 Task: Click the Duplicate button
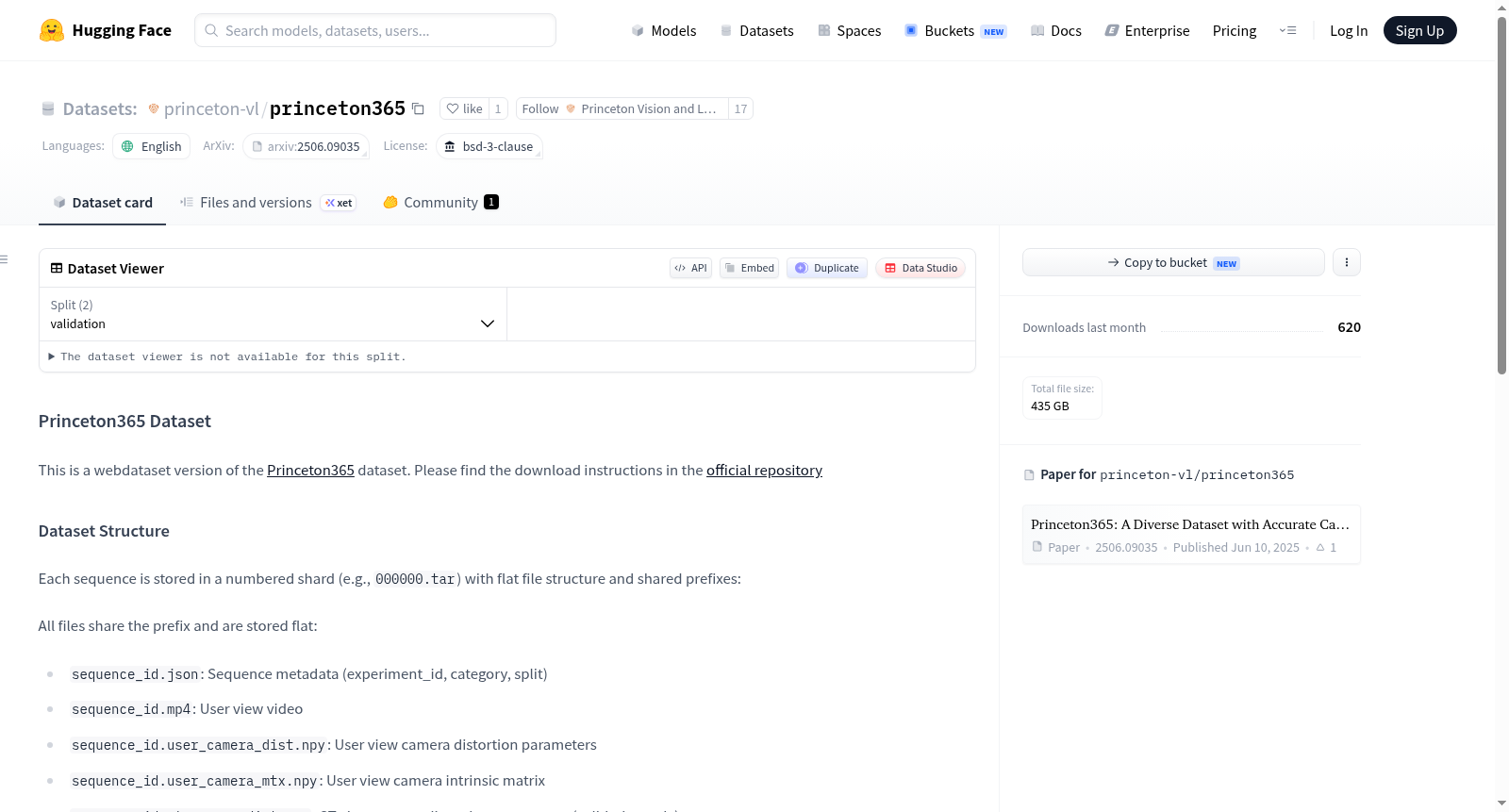coord(827,268)
